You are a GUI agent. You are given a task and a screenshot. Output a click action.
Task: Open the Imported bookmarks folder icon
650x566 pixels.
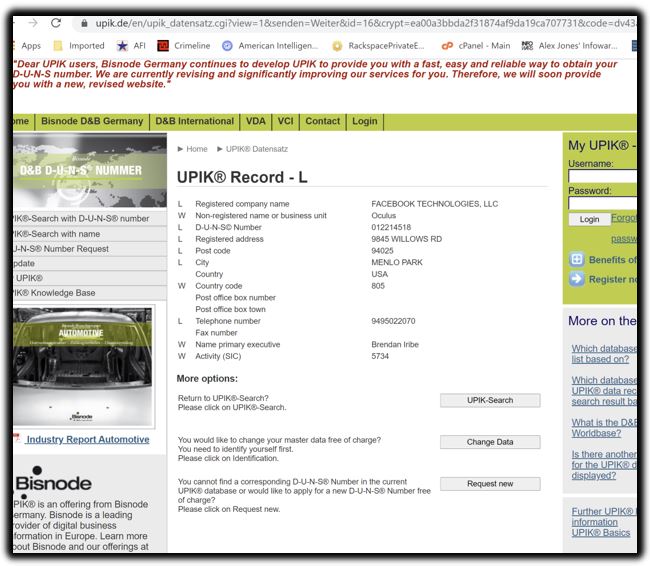point(58,46)
